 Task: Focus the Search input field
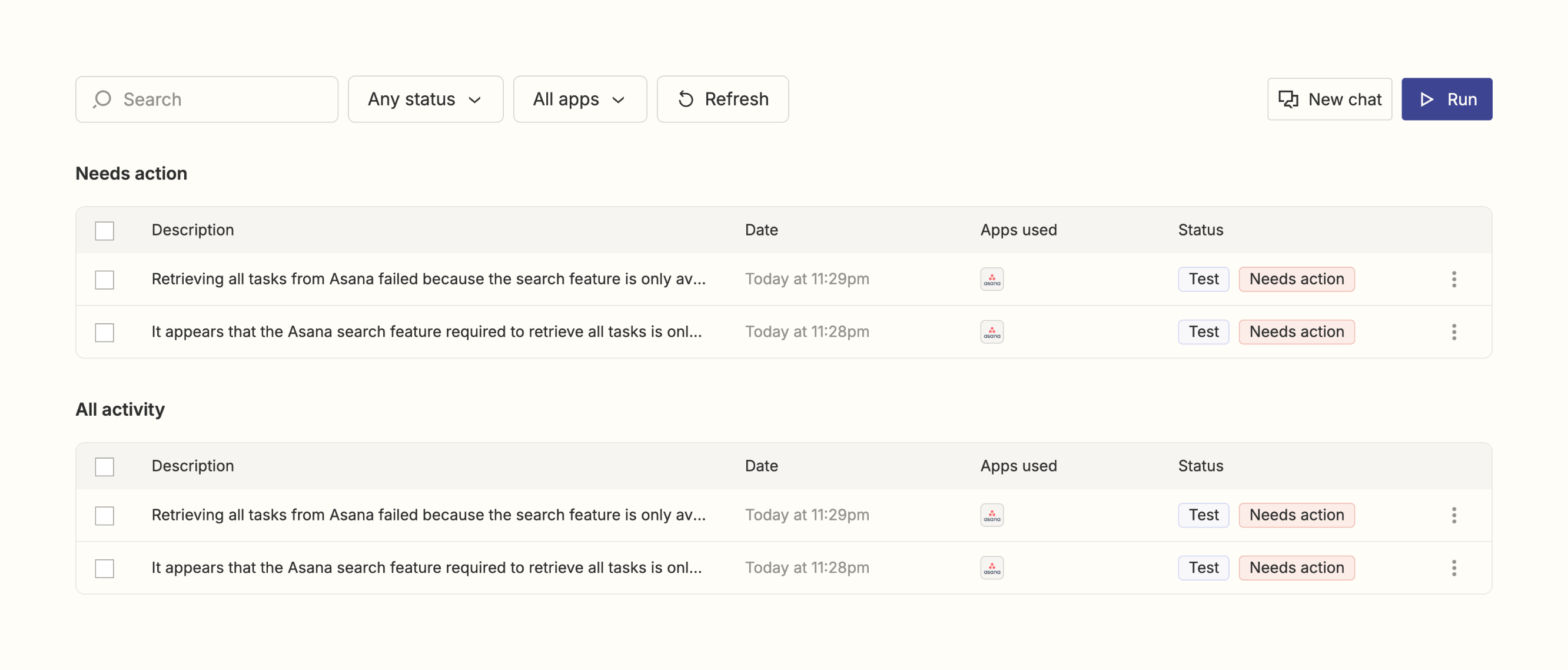click(x=207, y=99)
